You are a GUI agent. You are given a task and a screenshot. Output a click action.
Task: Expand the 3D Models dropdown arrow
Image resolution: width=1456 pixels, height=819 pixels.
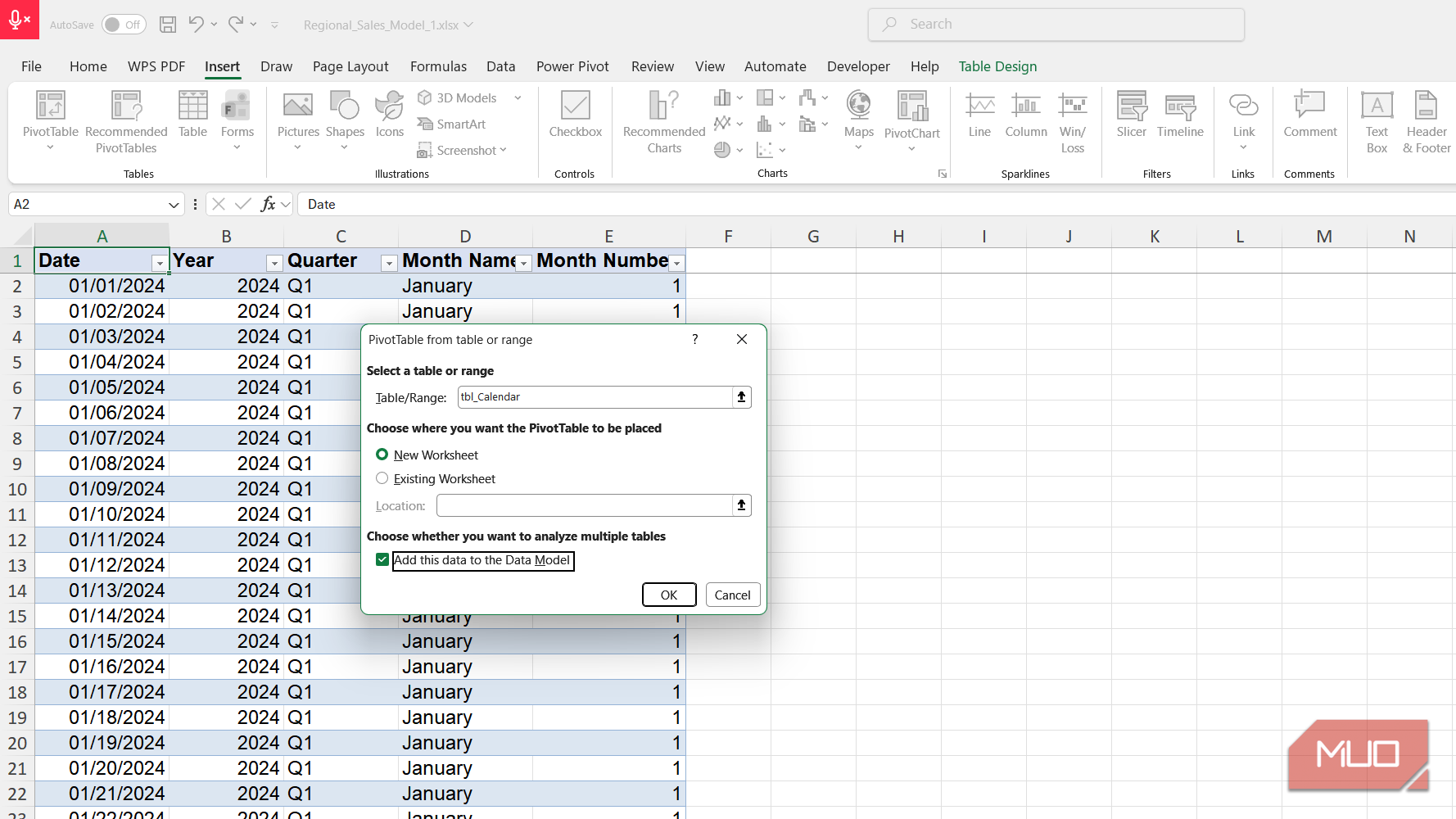coord(518,97)
